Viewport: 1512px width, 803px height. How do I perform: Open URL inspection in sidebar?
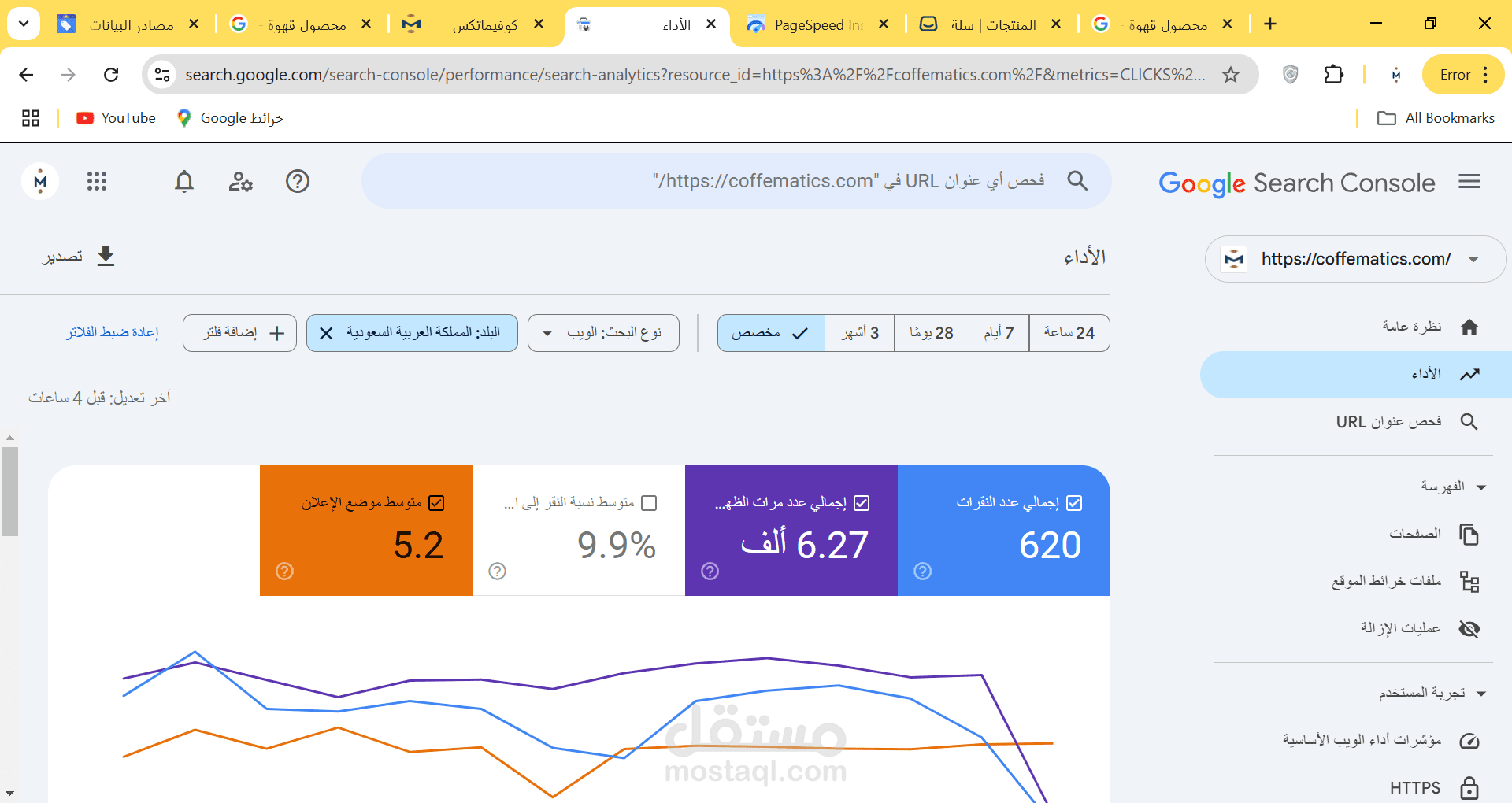click(1406, 422)
